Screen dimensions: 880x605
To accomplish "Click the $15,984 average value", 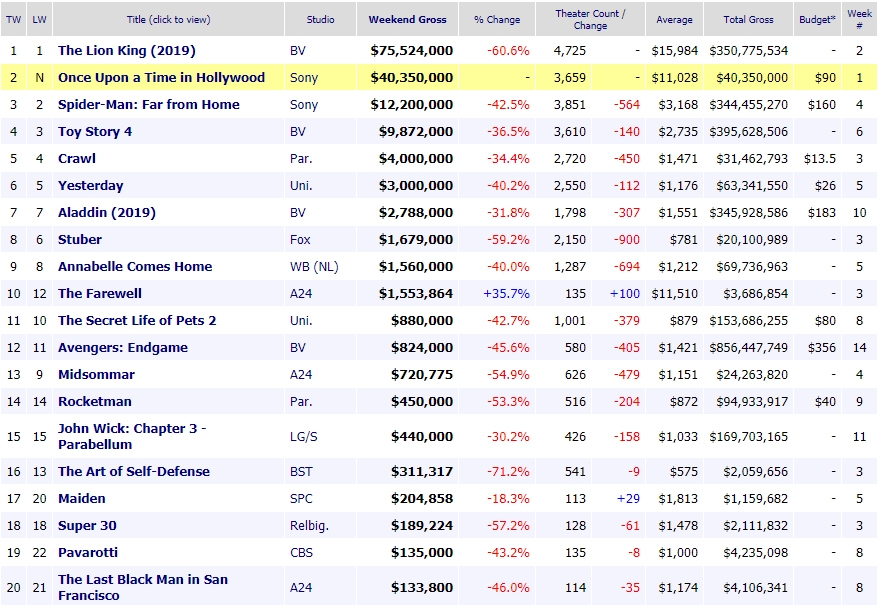I will pos(675,51).
